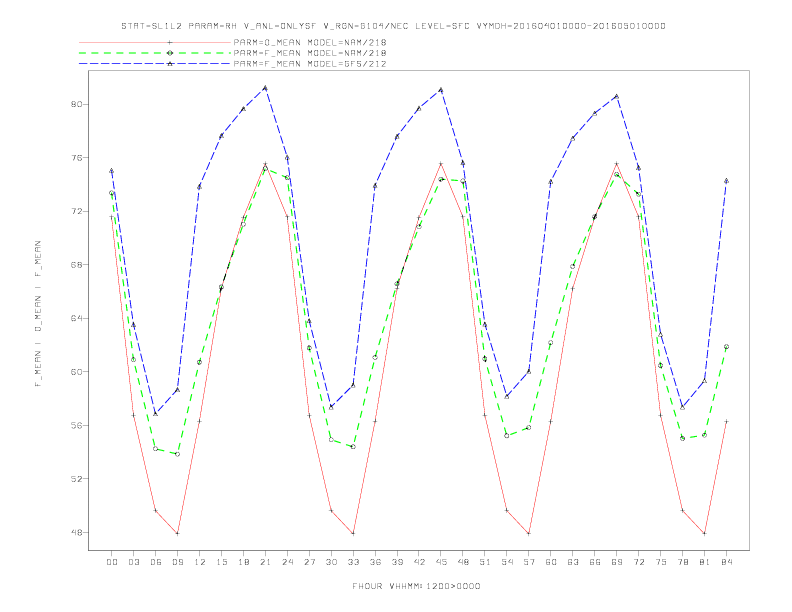Click y-axis tick label 60
792x612 pixels.
(x=78, y=372)
